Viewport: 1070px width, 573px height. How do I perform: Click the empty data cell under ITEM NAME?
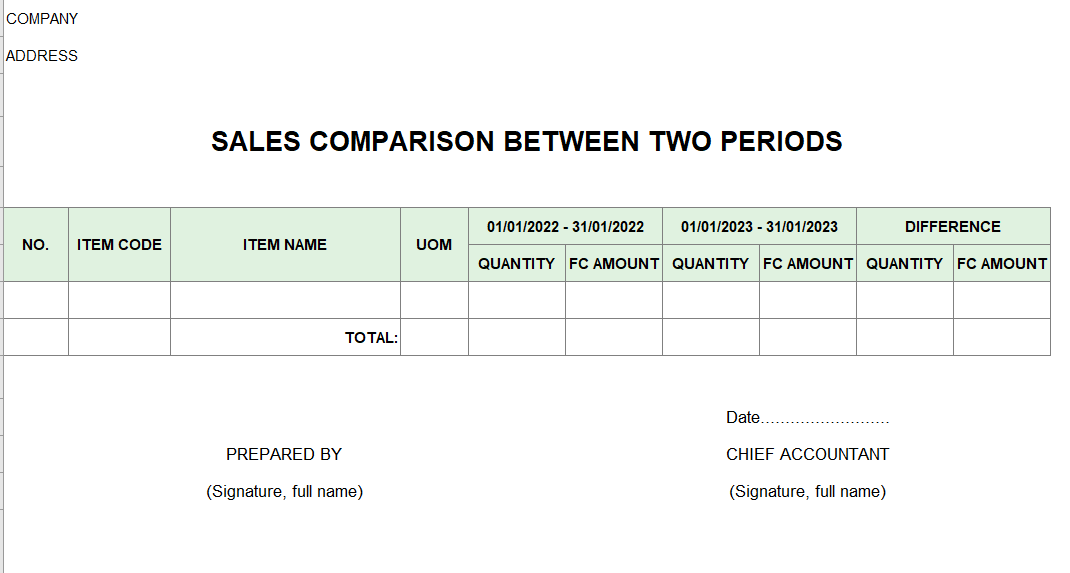click(285, 300)
